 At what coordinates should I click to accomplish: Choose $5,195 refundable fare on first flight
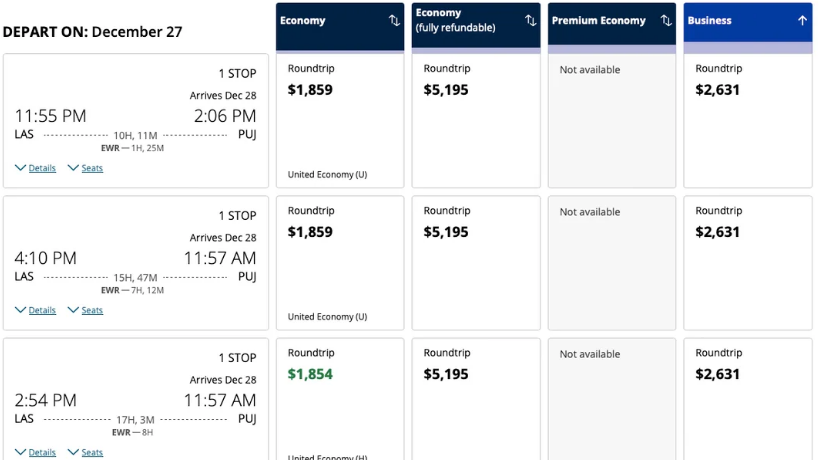[476, 120]
